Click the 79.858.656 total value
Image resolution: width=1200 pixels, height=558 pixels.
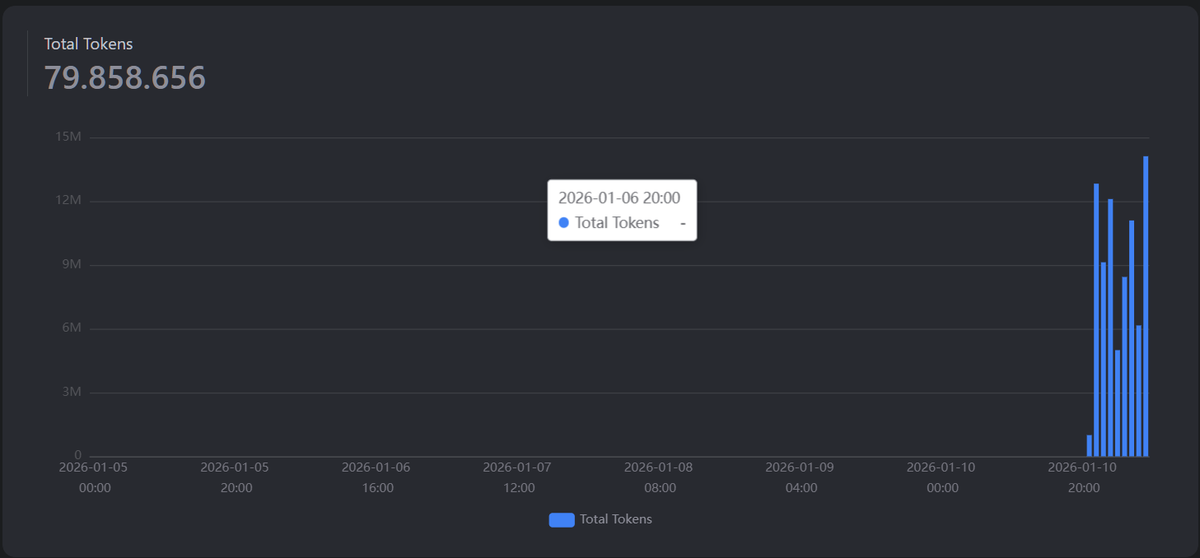point(125,77)
